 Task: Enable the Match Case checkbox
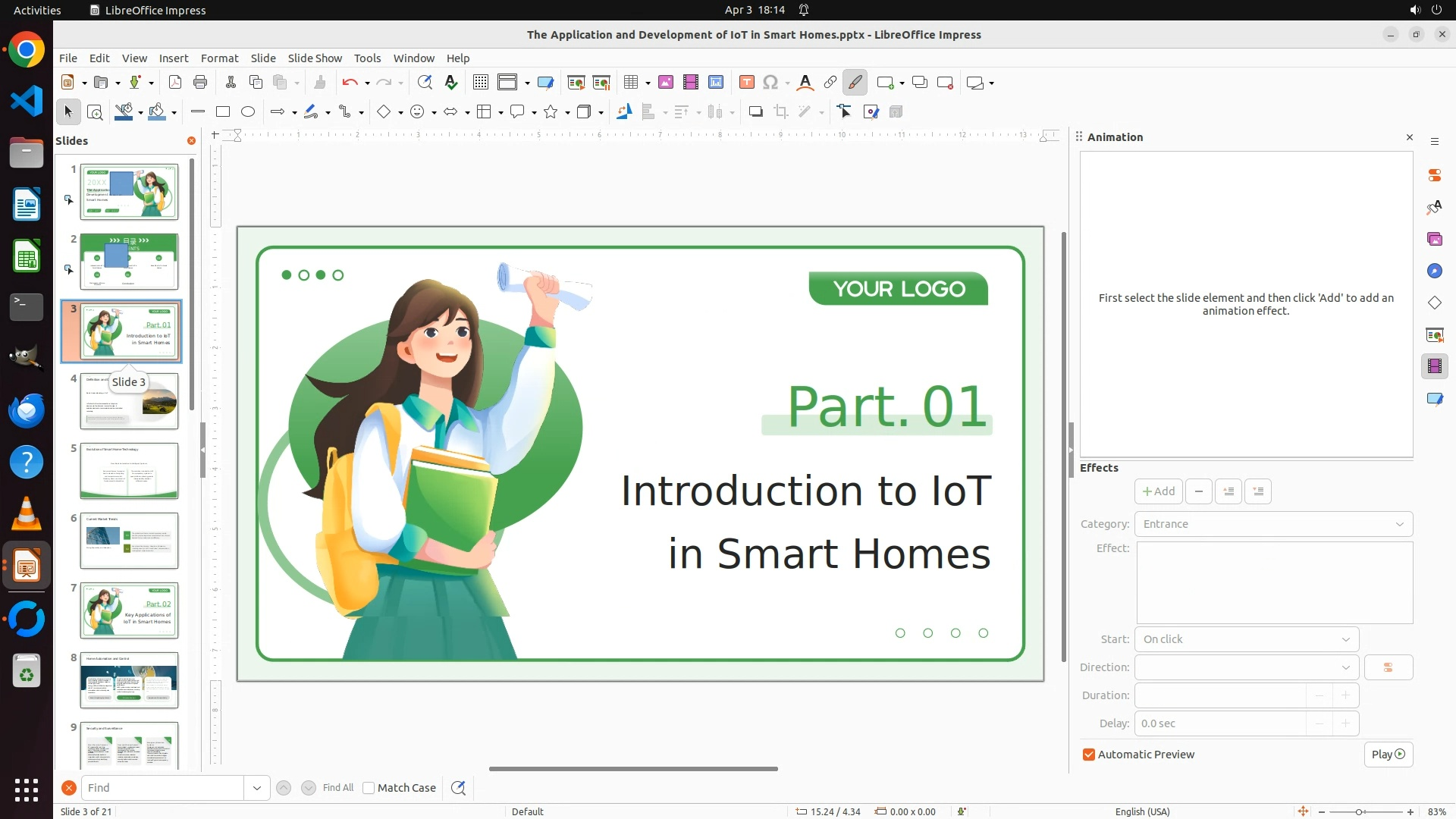(x=369, y=788)
